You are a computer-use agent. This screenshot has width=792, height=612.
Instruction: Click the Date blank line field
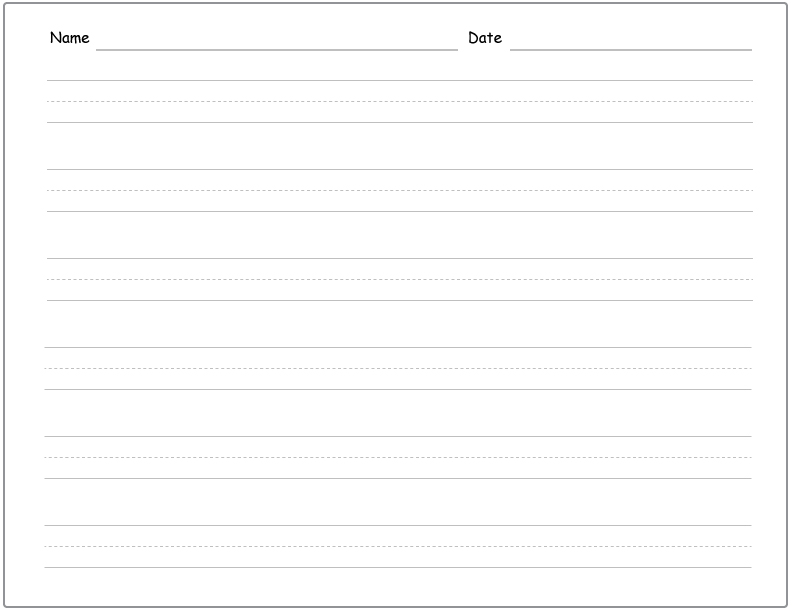(631, 49)
